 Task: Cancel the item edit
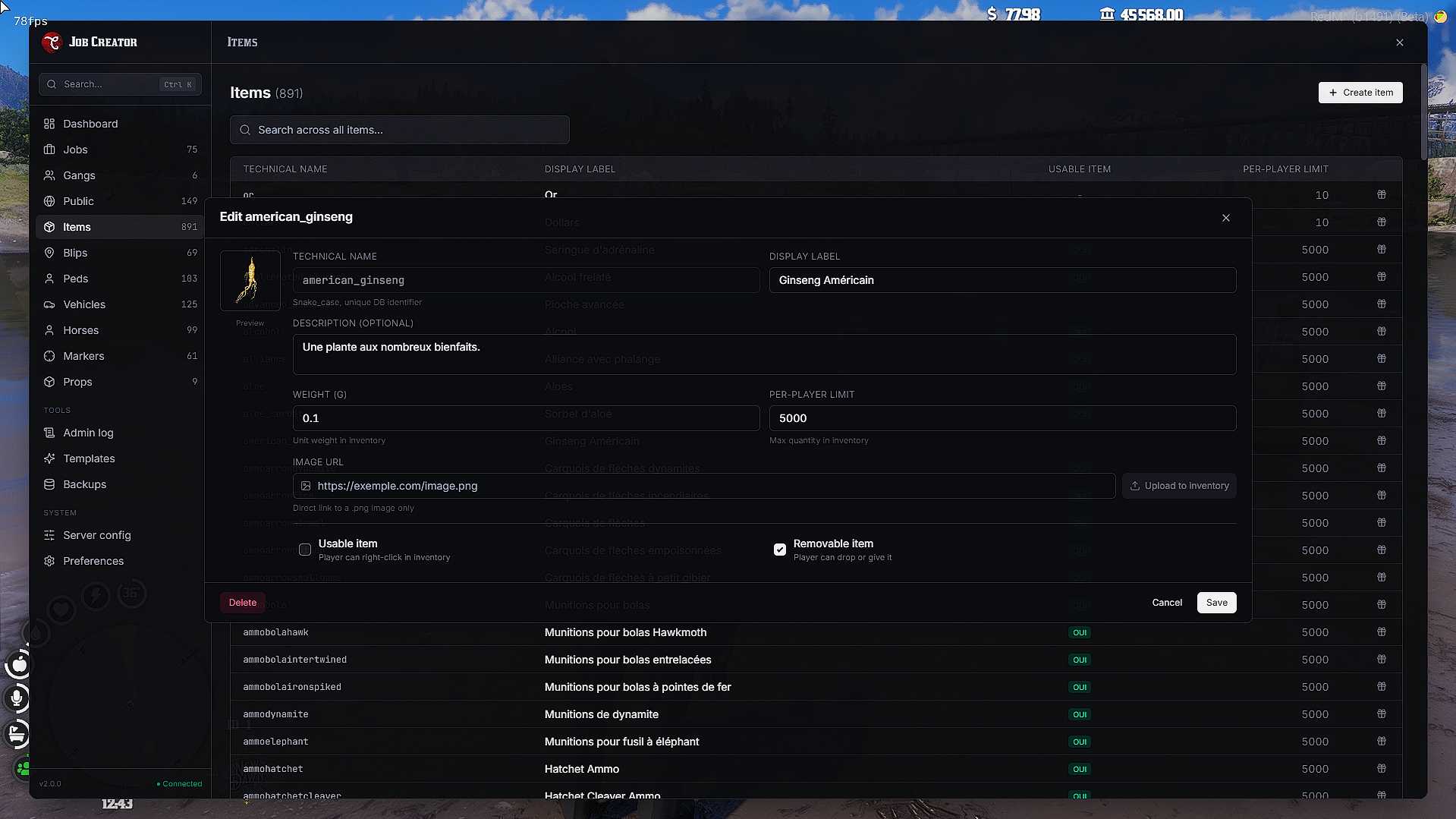click(1167, 603)
